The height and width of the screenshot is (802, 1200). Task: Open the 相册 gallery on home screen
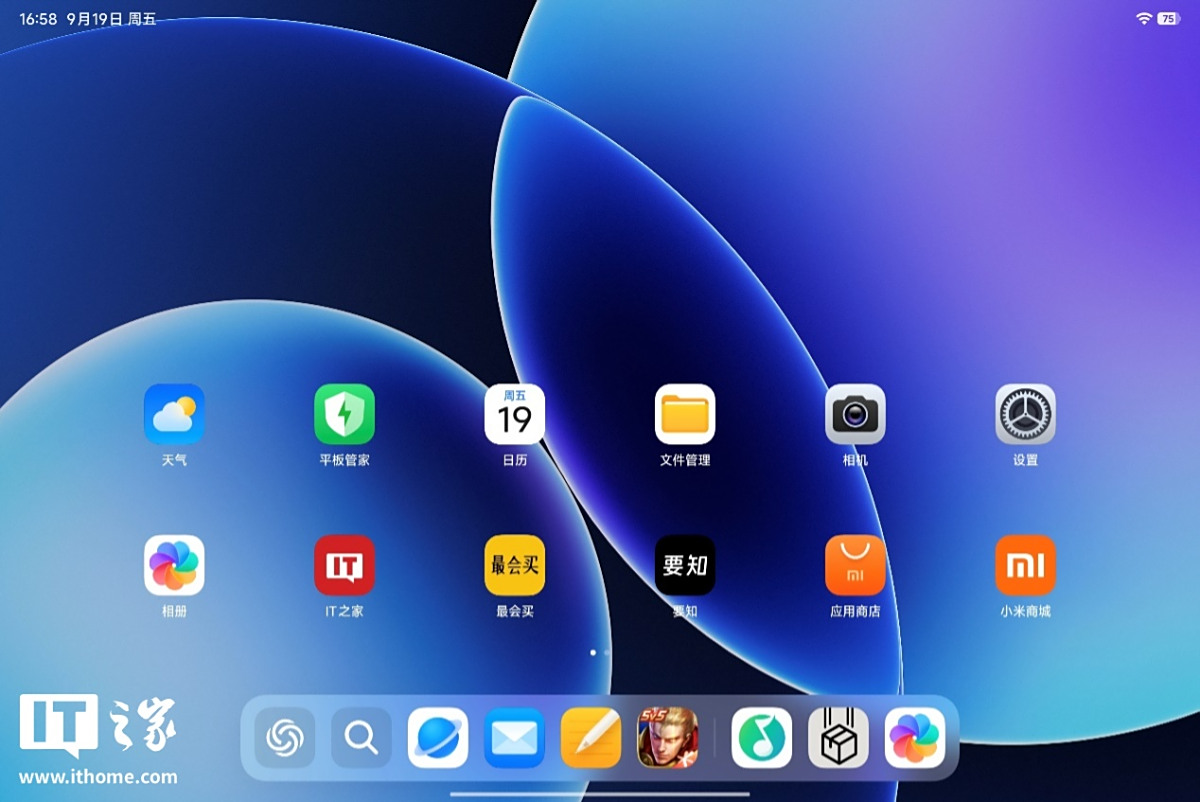click(174, 565)
